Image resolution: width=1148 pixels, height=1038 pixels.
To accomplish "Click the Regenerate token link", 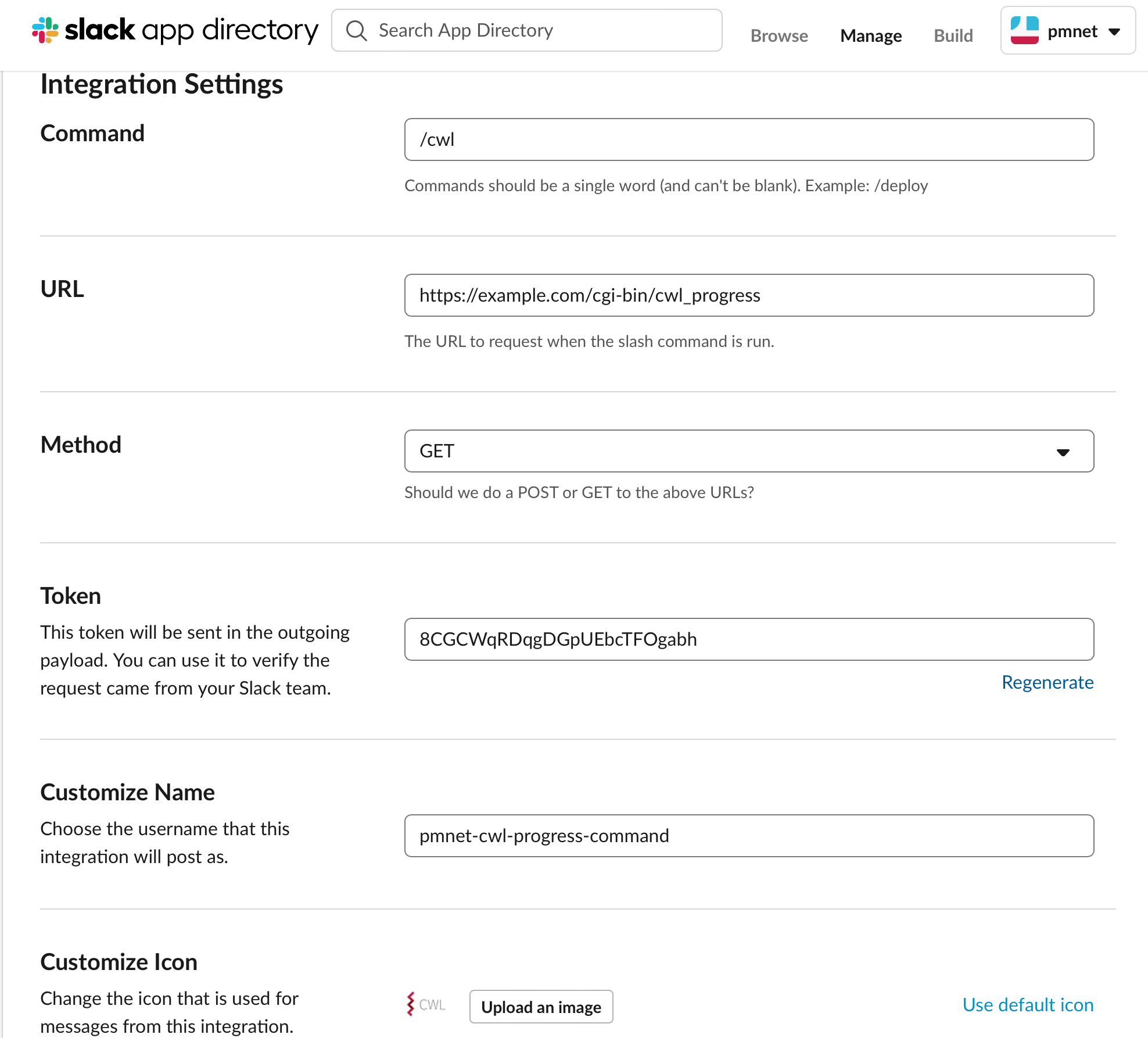I will pyautogui.click(x=1047, y=682).
